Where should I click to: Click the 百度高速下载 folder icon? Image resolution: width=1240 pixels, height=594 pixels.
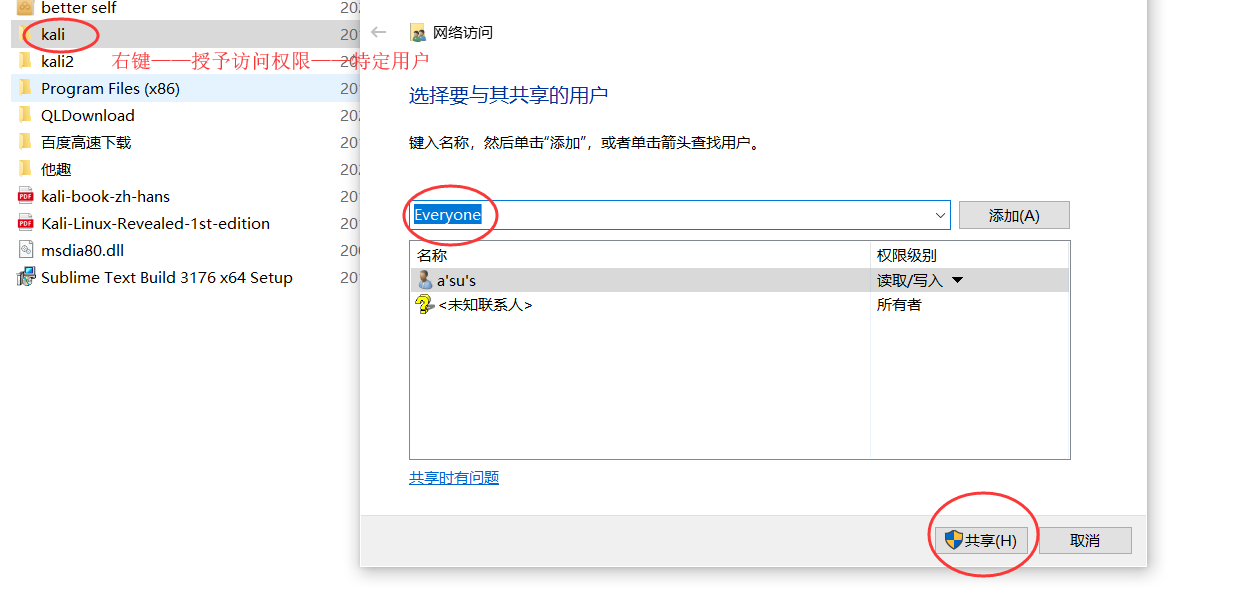pyautogui.click(x=26, y=142)
